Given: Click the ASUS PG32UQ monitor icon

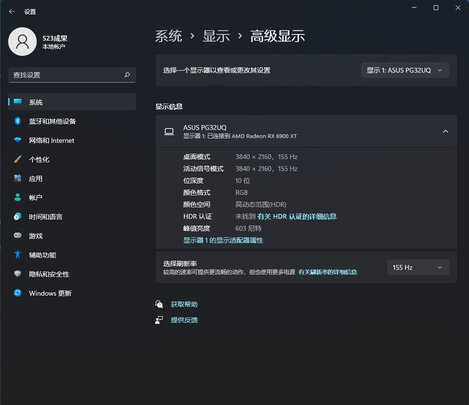Looking at the screenshot, I should (169, 132).
